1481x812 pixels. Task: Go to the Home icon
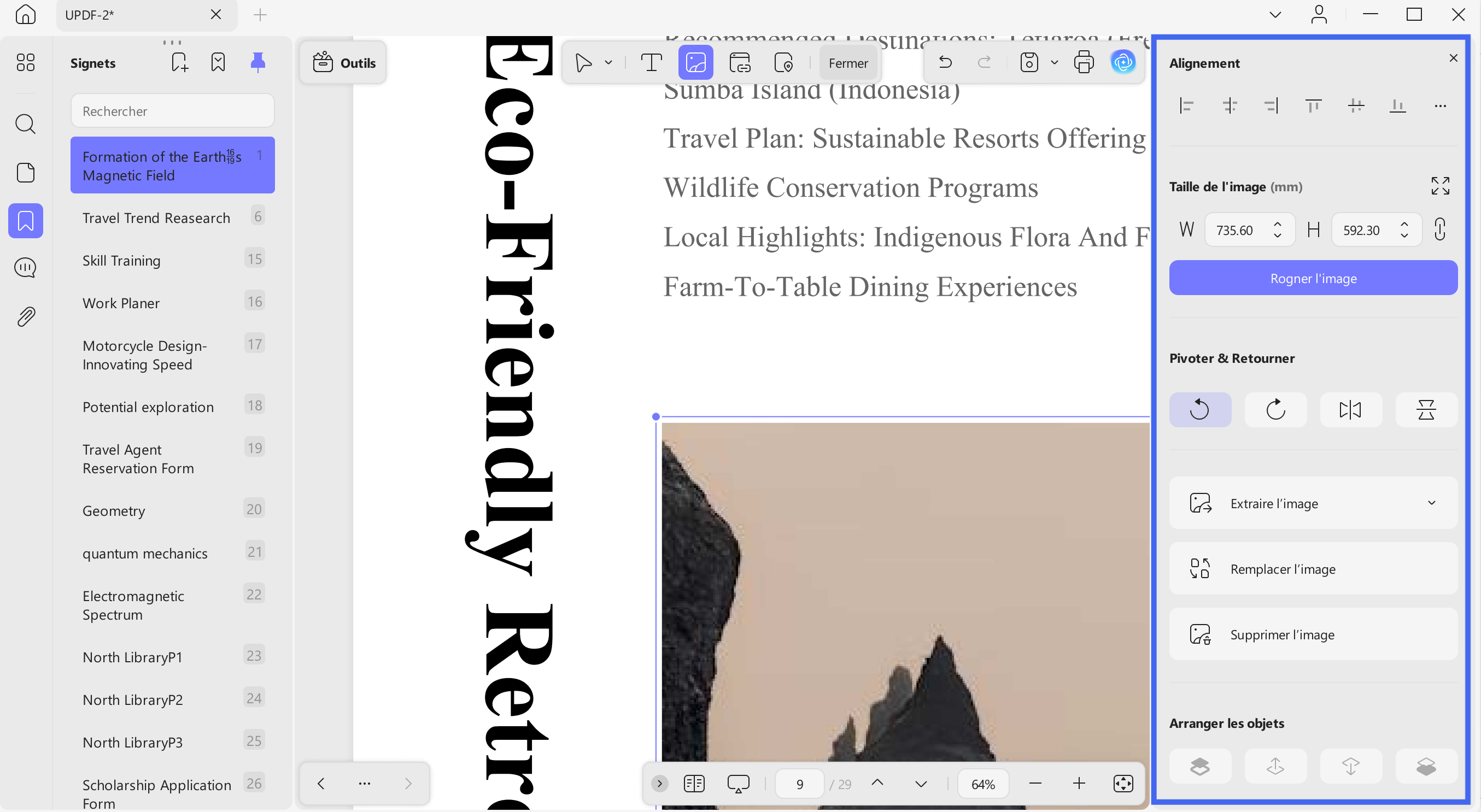[25, 14]
